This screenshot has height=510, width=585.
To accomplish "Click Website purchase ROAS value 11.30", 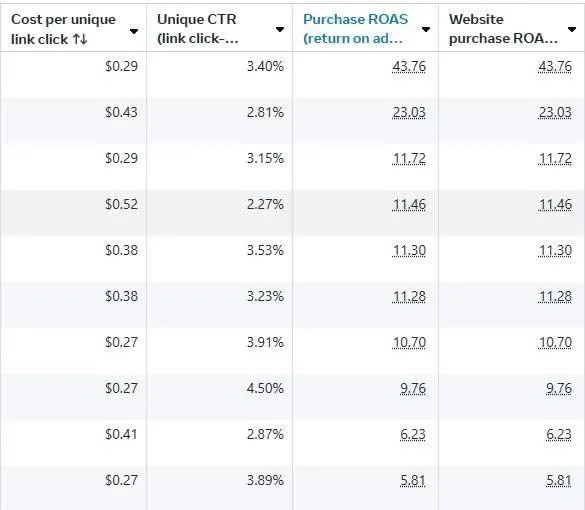I will pos(555,250).
